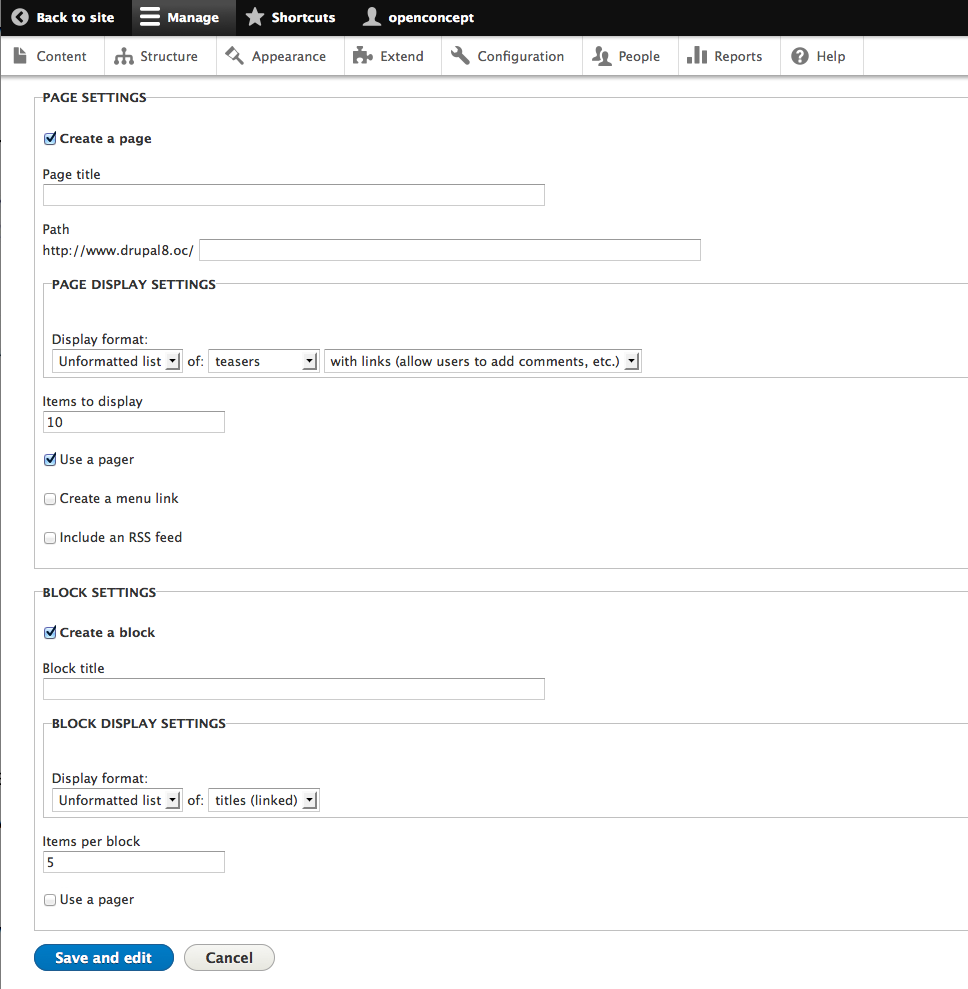The image size is (968, 989).
Task: Enable the Create a menu link checkbox
Action: pyautogui.click(x=50, y=499)
